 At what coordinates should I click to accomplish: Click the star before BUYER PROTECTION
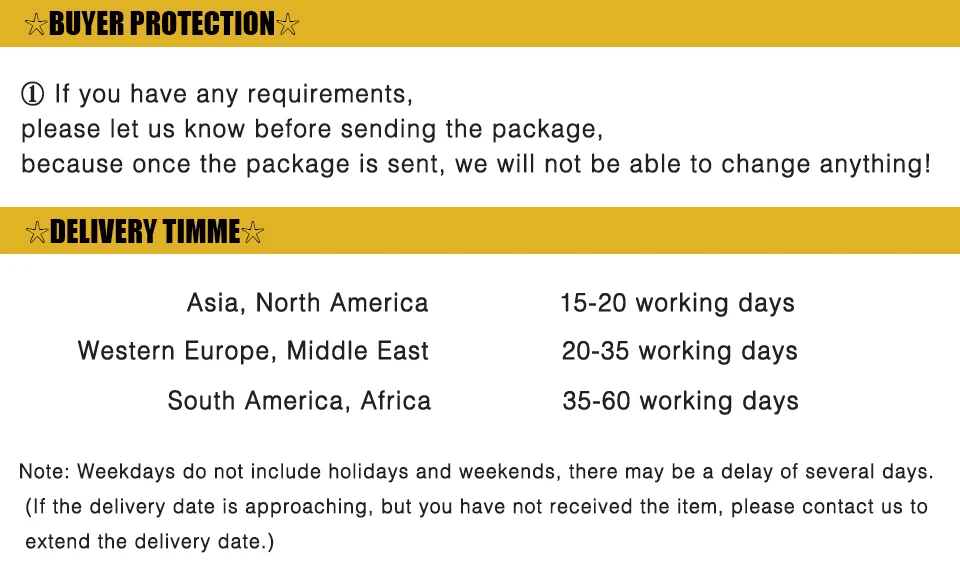click(x=36, y=25)
